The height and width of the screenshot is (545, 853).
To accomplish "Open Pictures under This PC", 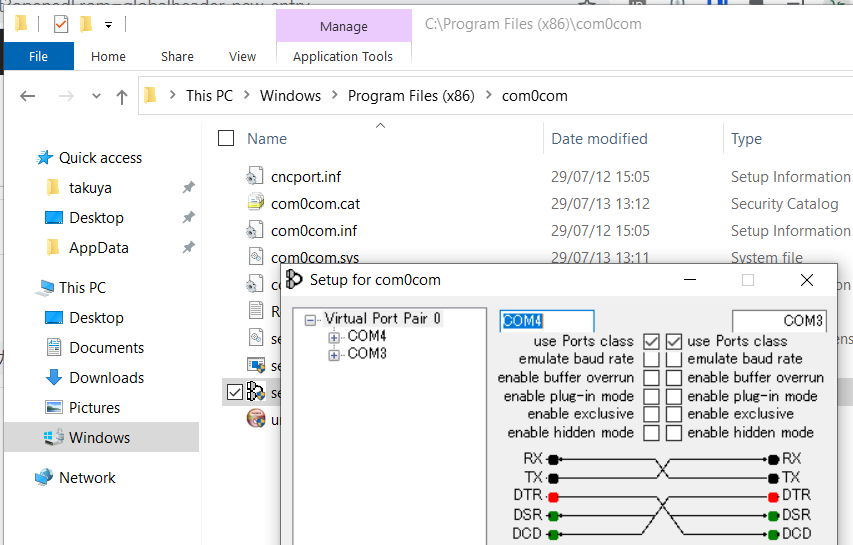I will tap(94, 407).
